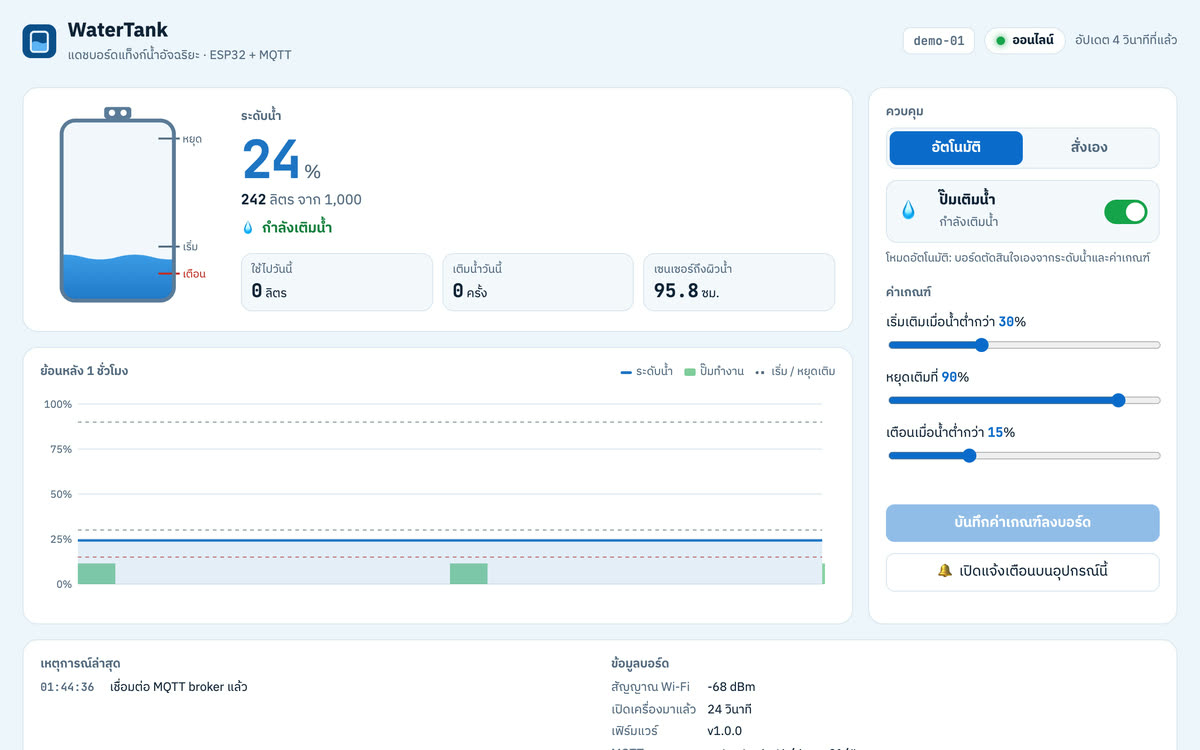The width and height of the screenshot is (1200, 750).
Task: Click the ย้อนหลัง 1 ชั่วโมง chart title
Action: [84, 371]
